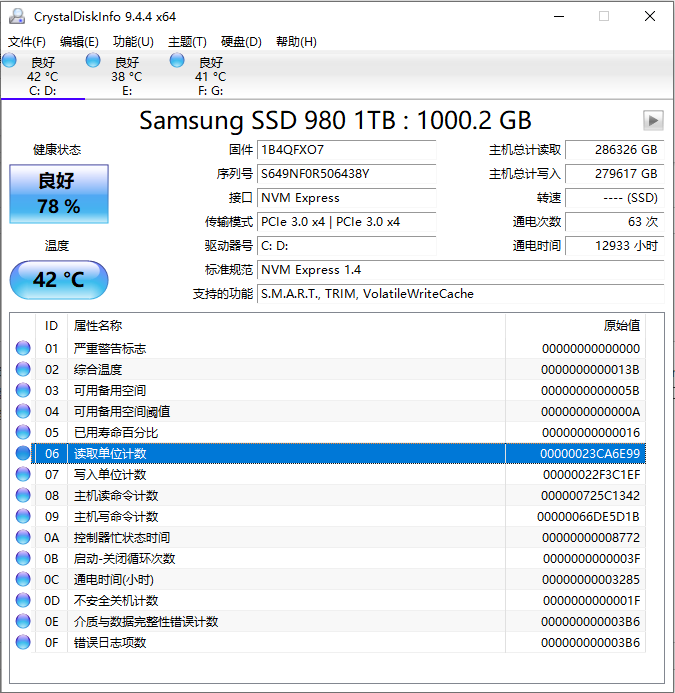Select row 0A 控制器忙状态时间
Image resolution: width=675 pixels, height=693 pixels.
click(327, 537)
